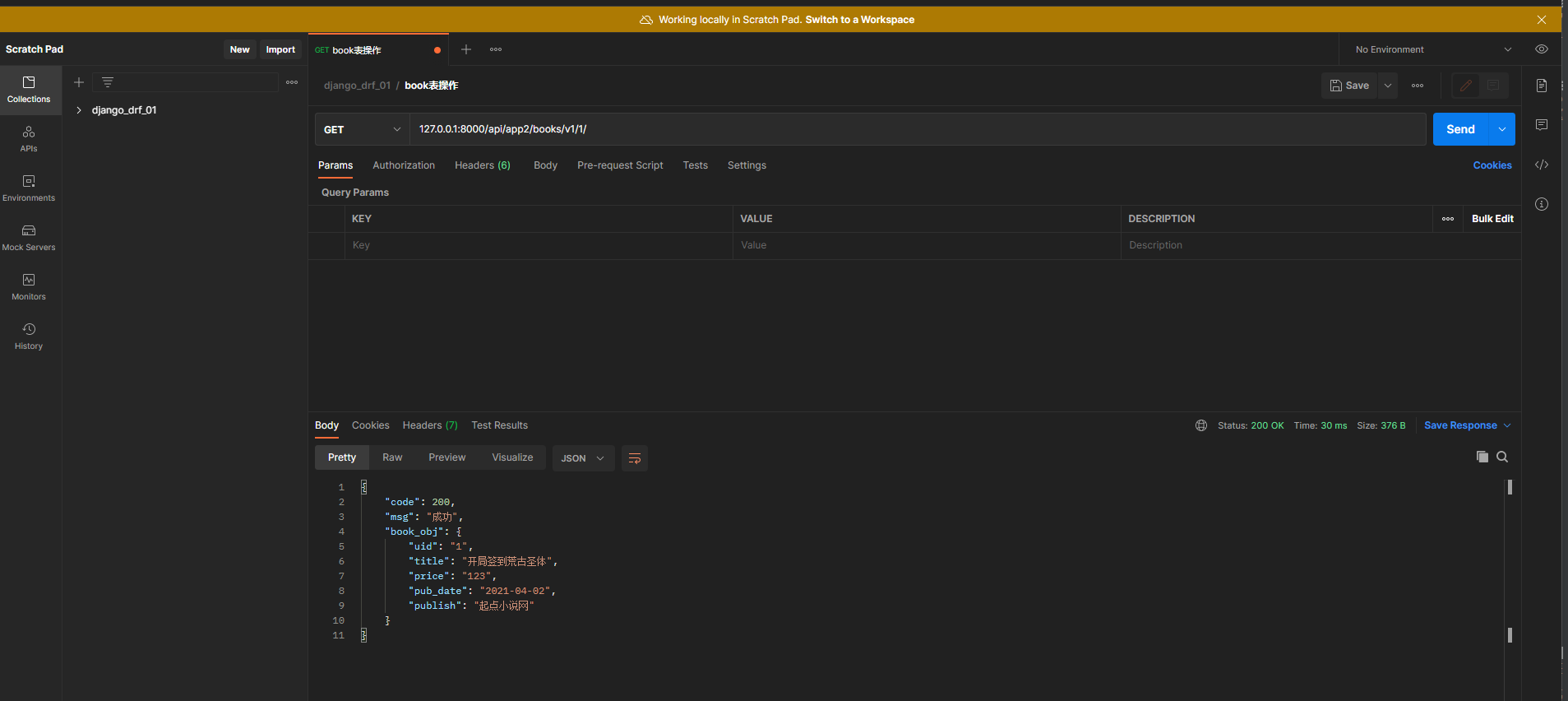Open the Monitors sidebar panel
1568x701 pixels.
29,287
